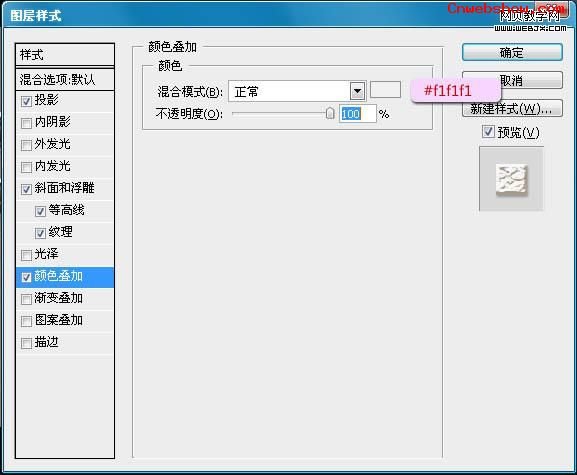Image resolution: width=577 pixels, height=475 pixels.
Task: Click the opacity value input field
Action: pyautogui.click(x=357, y=114)
